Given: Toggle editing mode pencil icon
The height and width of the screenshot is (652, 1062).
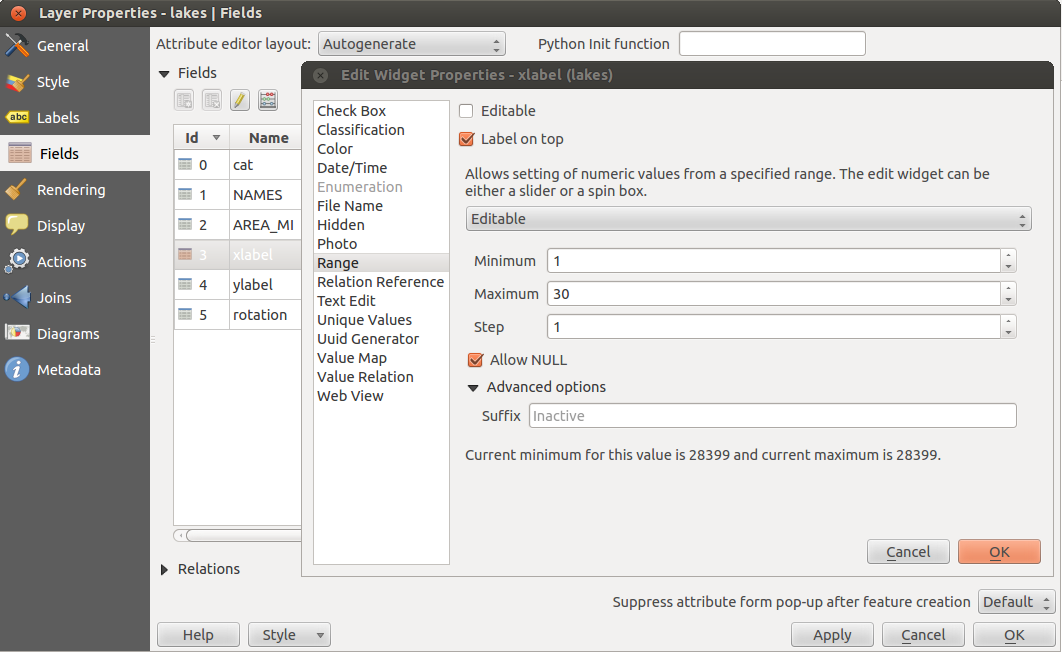Looking at the screenshot, I should 240,100.
